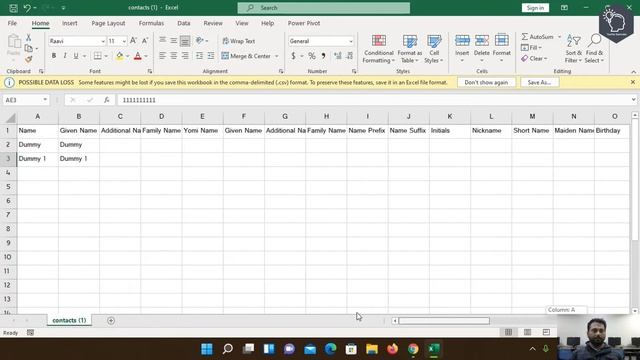
Task: Open the font name combo box
Action: coord(77,41)
